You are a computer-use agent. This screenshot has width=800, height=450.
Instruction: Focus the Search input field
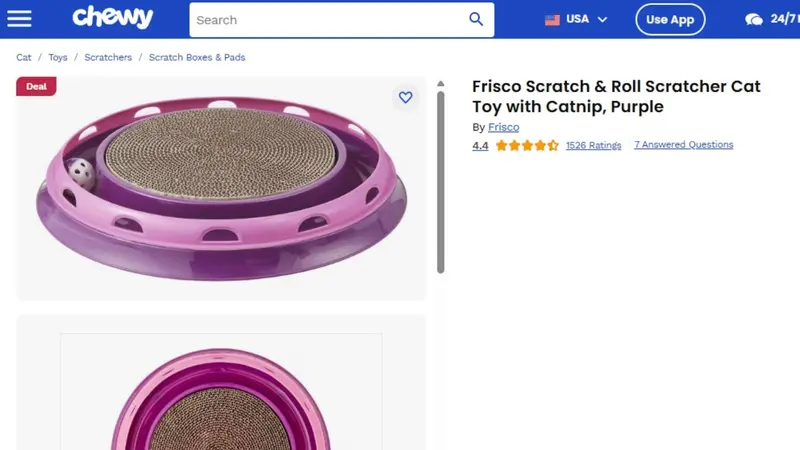[x=327, y=20]
